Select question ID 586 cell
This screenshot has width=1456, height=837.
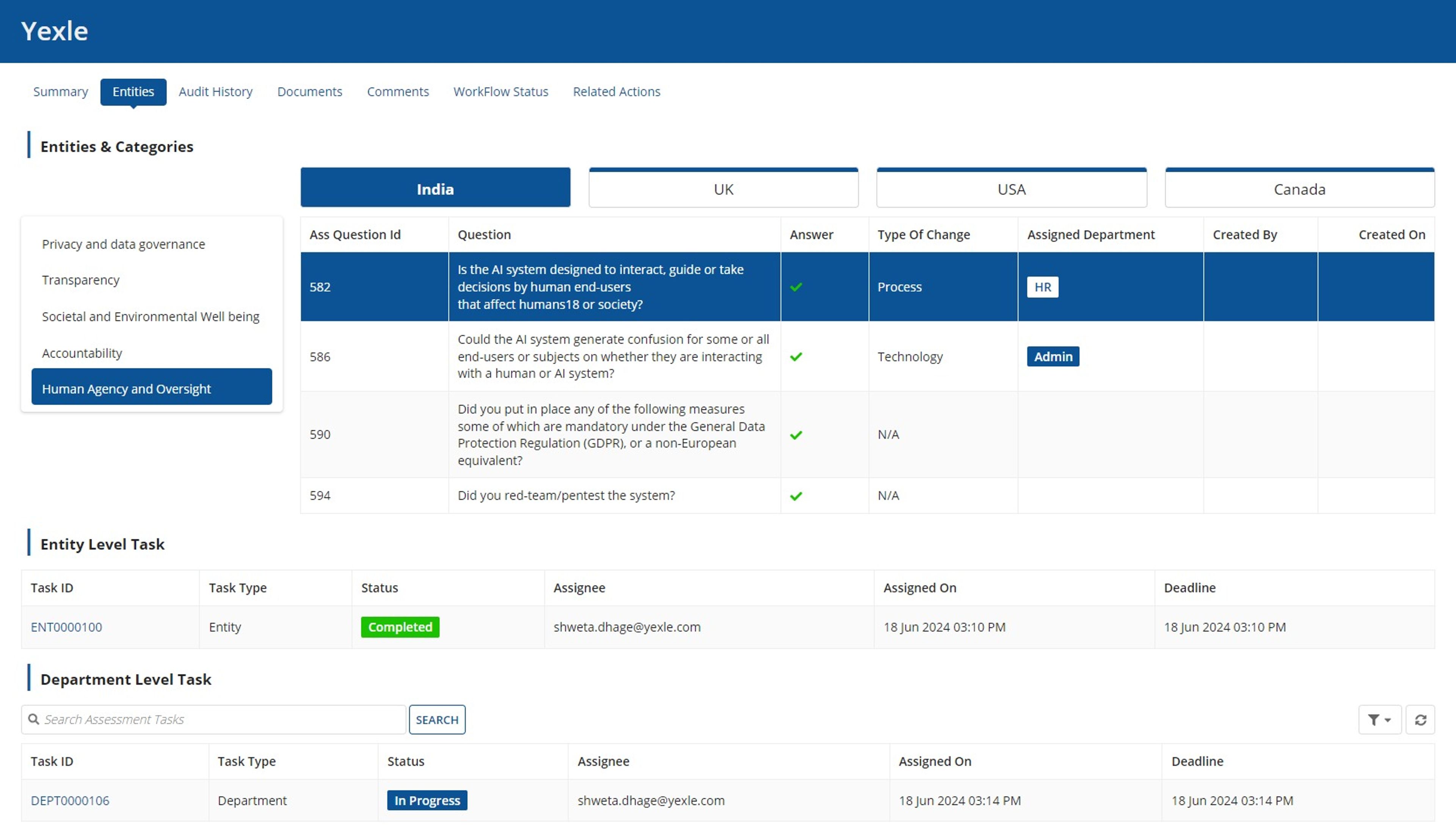click(x=375, y=356)
